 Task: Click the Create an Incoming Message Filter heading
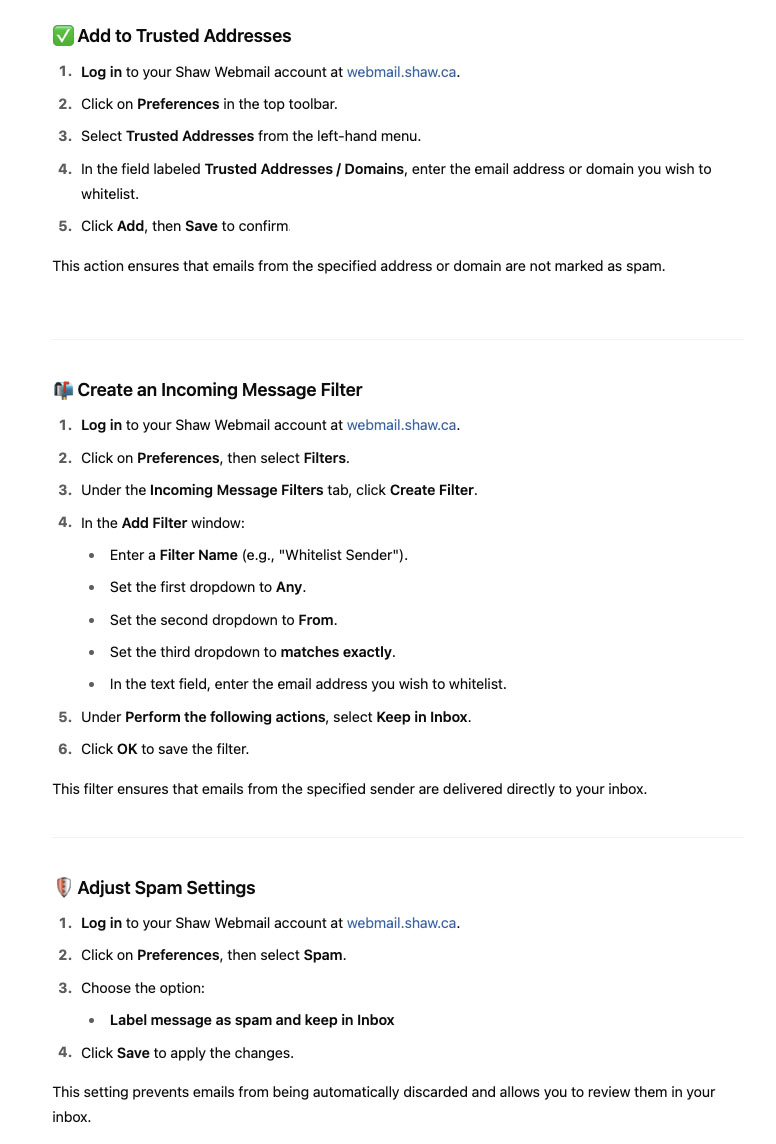click(220, 390)
